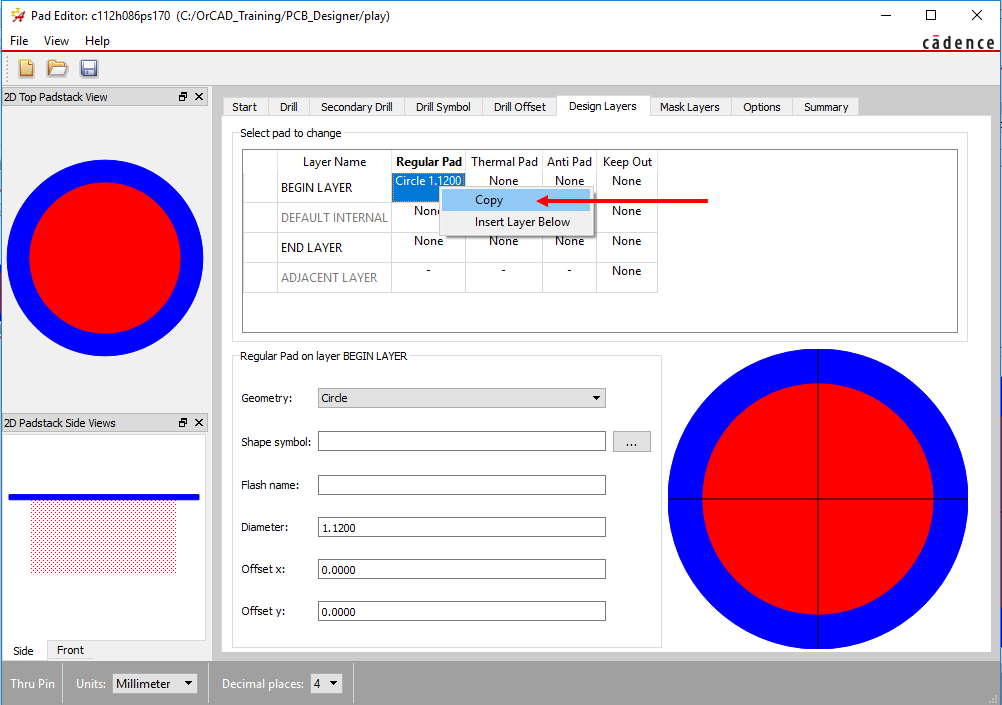Select the Side view tab

click(24, 651)
